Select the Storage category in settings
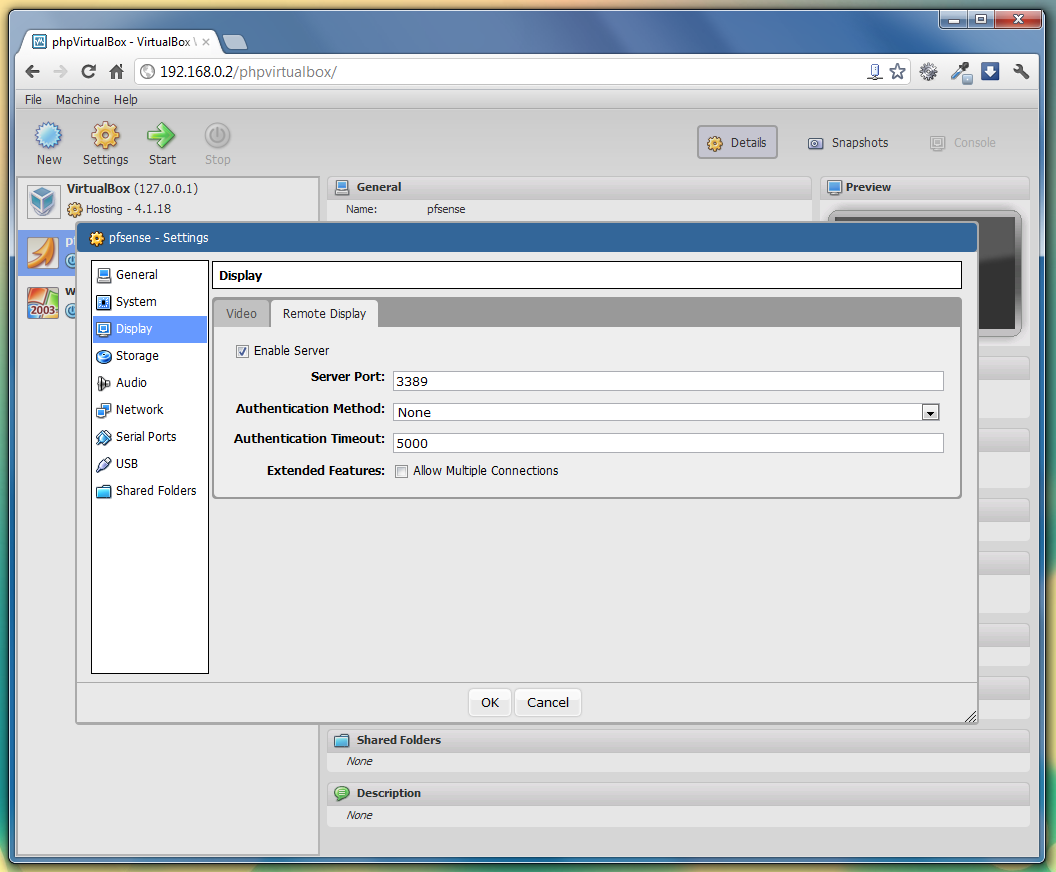This screenshot has width=1056, height=872. 150,356
